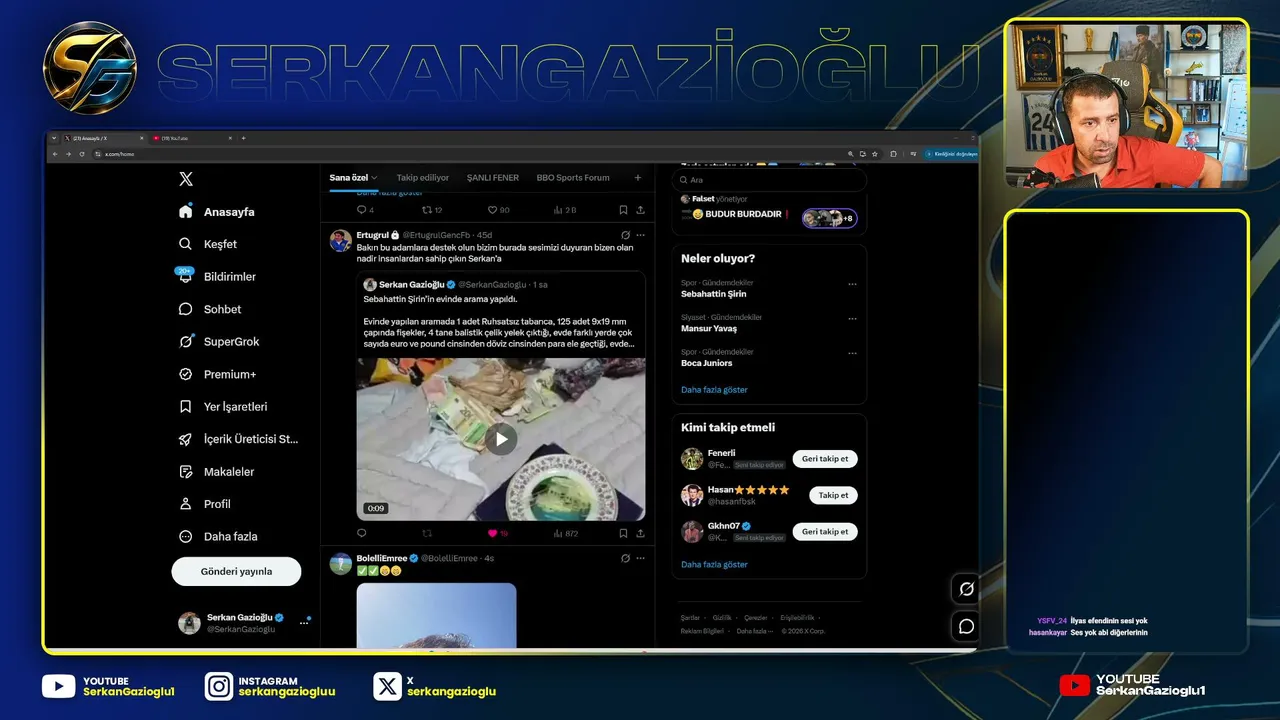1280x720 pixels.
Task: Show more trends under Neler oluyor
Action: pyautogui.click(x=714, y=390)
